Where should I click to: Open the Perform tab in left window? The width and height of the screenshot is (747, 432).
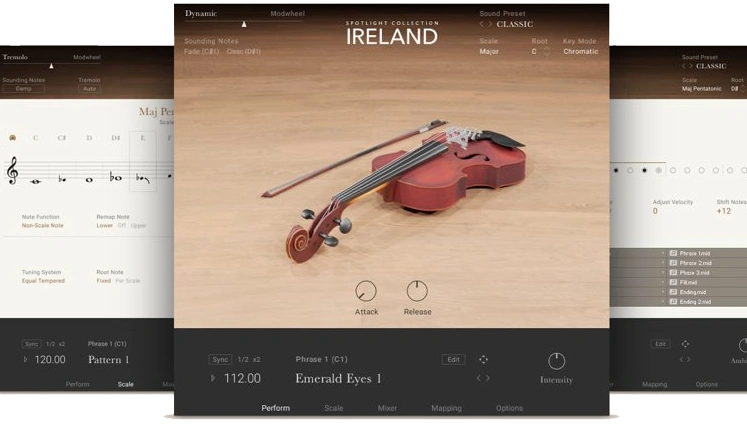[x=77, y=384]
